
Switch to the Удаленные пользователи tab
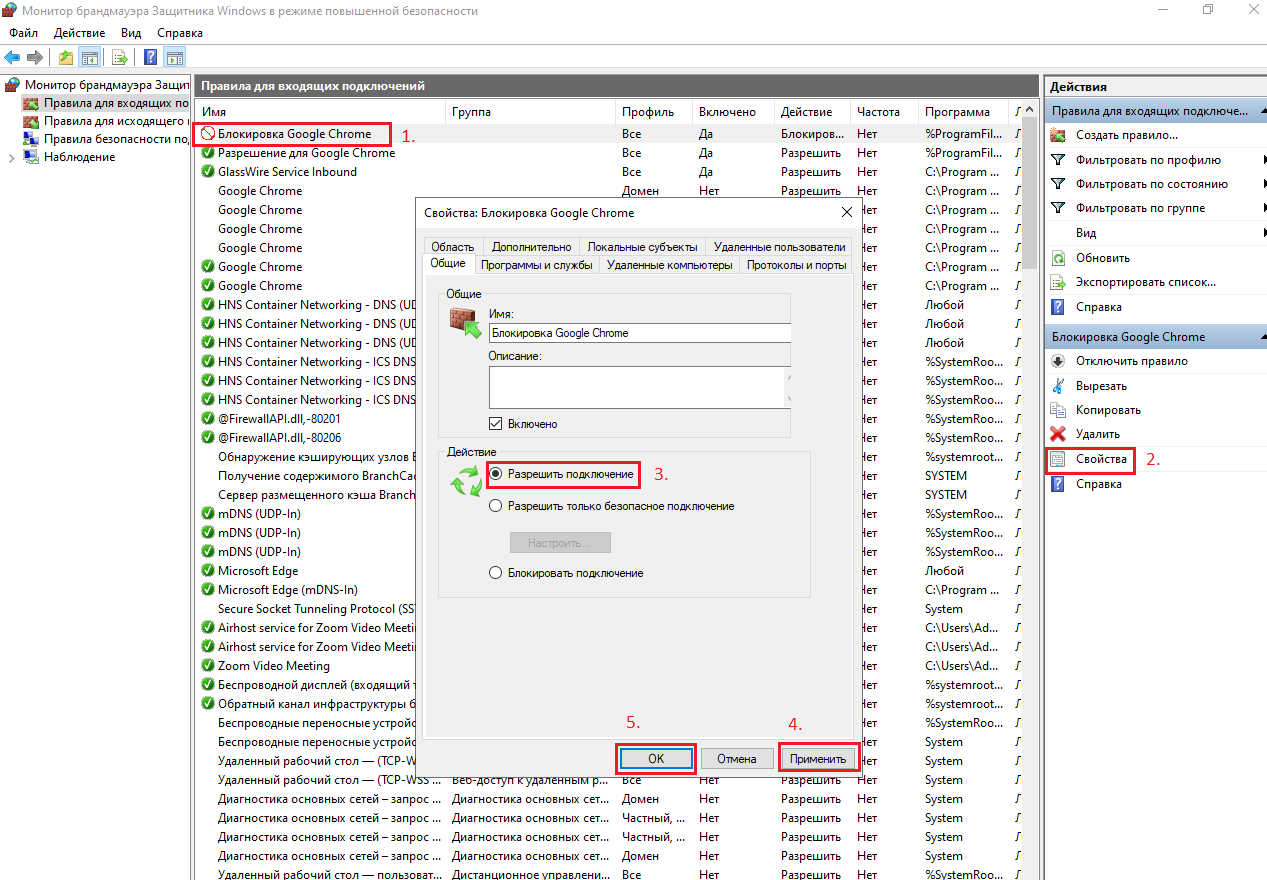tap(780, 247)
